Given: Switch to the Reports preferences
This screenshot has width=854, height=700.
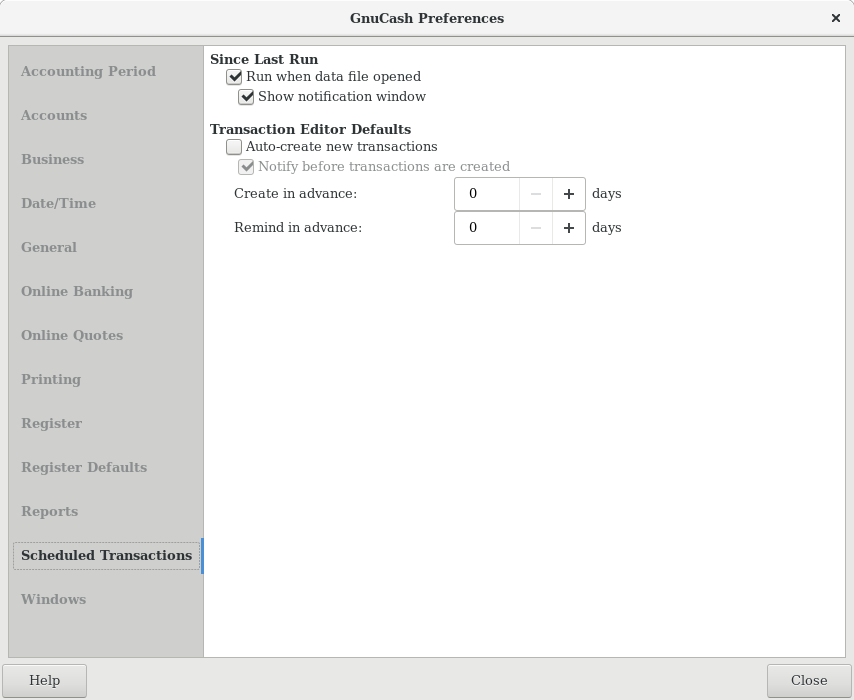Looking at the screenshot, I should [x=49, y=512].
